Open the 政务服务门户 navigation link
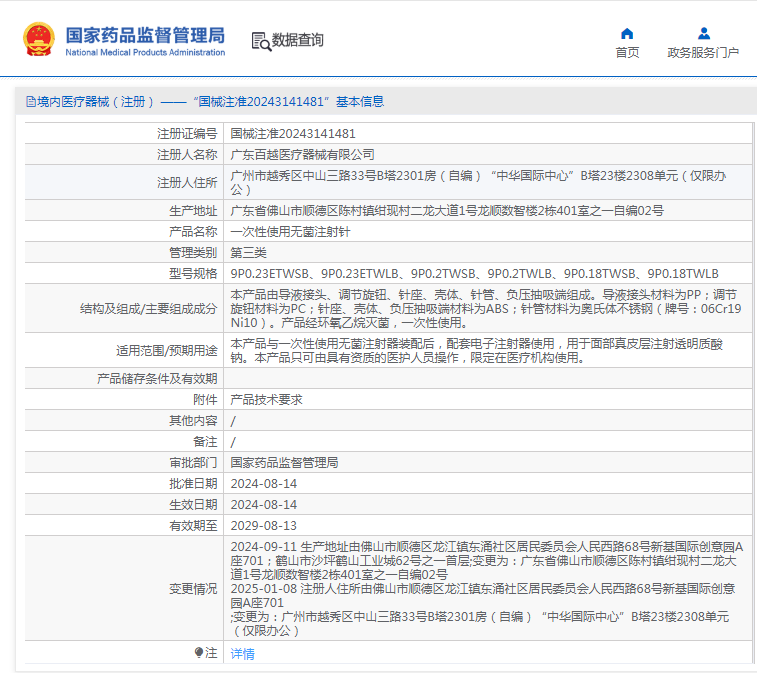The width and height of the screenshot is (757, 673). [x=703, y=53]
